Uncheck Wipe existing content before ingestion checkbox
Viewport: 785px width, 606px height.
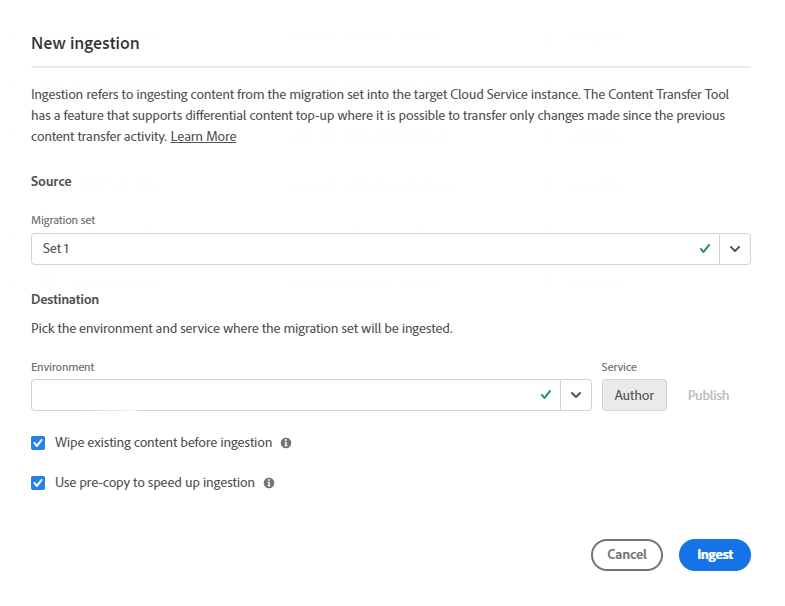tap(39, 443)
